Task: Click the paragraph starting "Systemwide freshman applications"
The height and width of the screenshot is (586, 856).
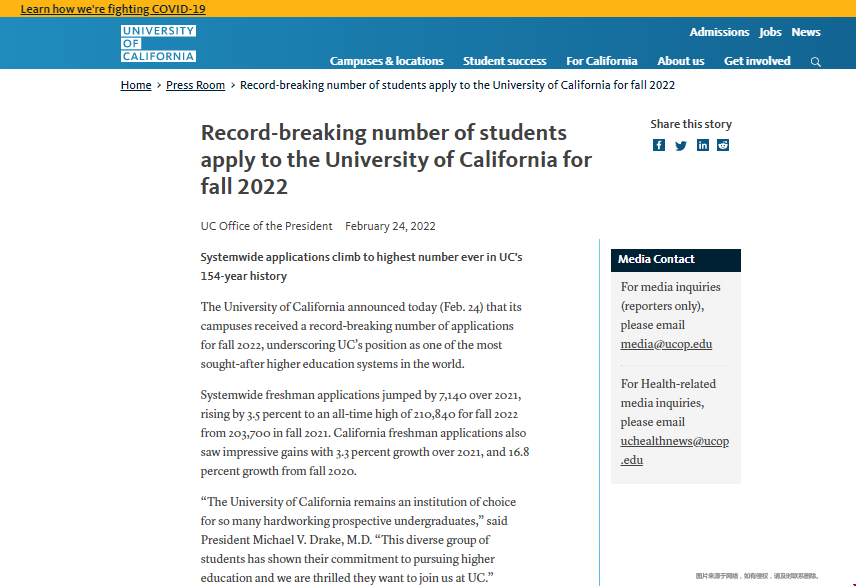Action: point(365,433)
